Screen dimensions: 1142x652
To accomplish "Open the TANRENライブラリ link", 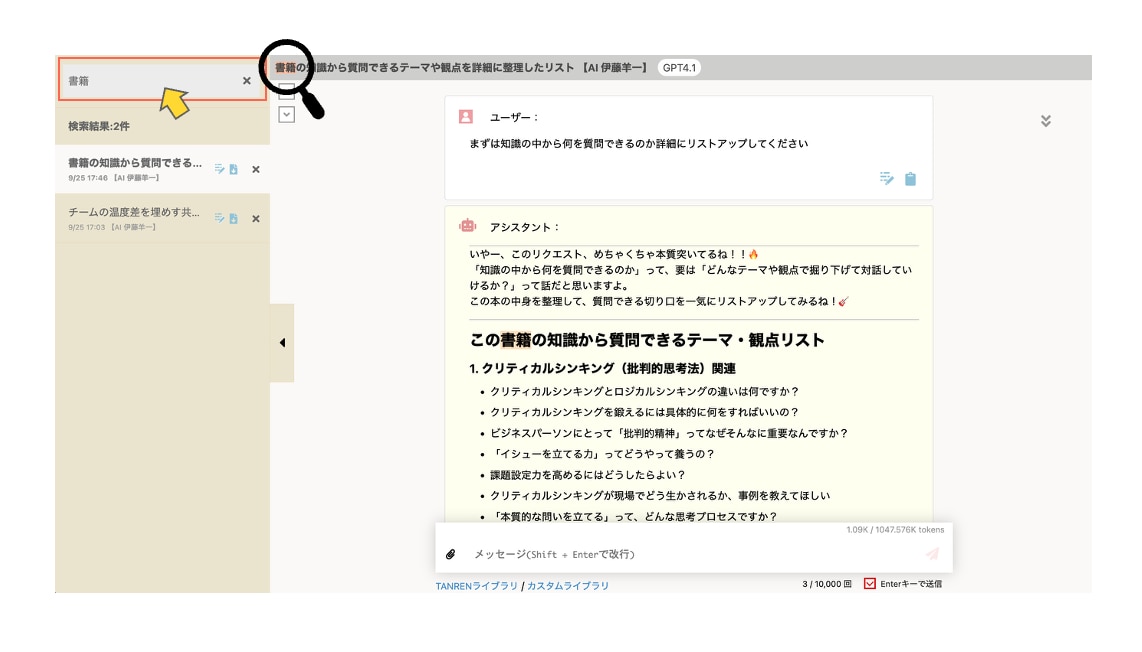I will (476, 586).
